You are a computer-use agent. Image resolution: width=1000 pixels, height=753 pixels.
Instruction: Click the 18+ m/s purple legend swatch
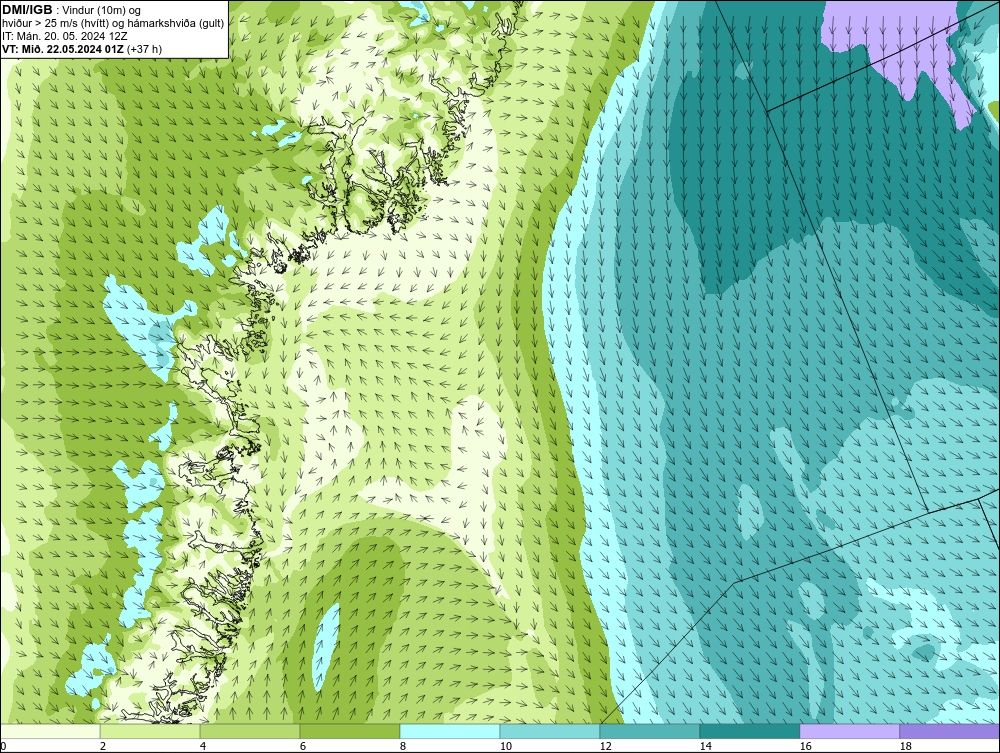pos(950,731)
